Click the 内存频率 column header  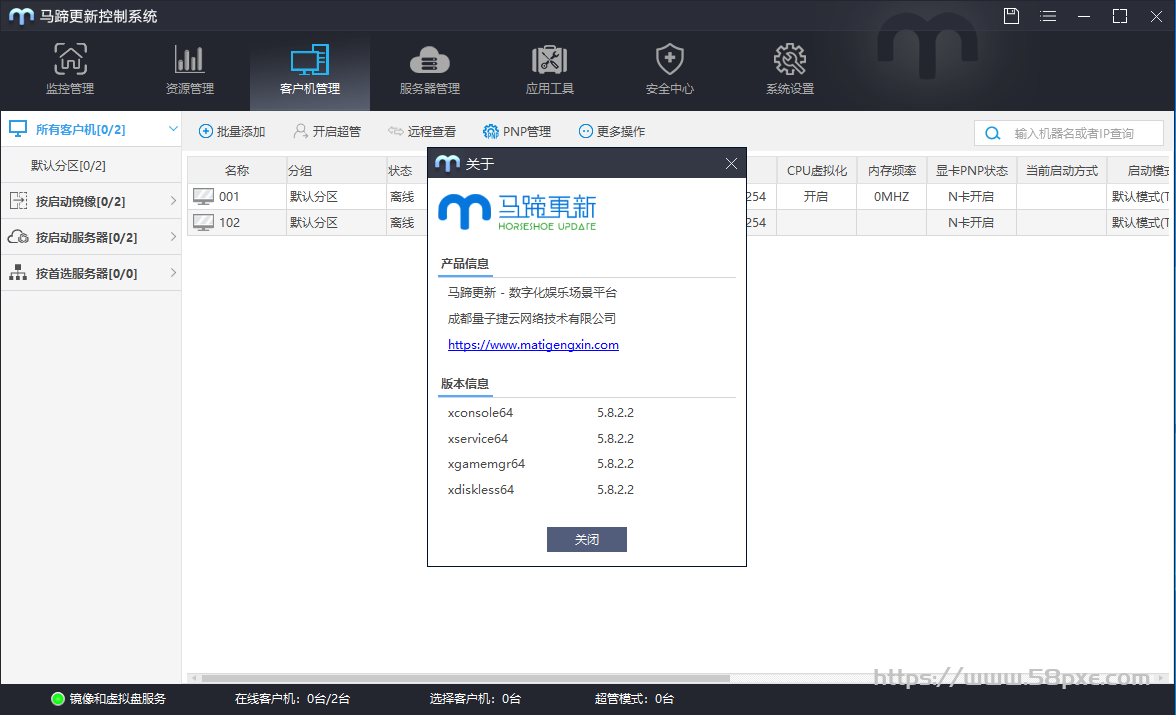[892, 170]
